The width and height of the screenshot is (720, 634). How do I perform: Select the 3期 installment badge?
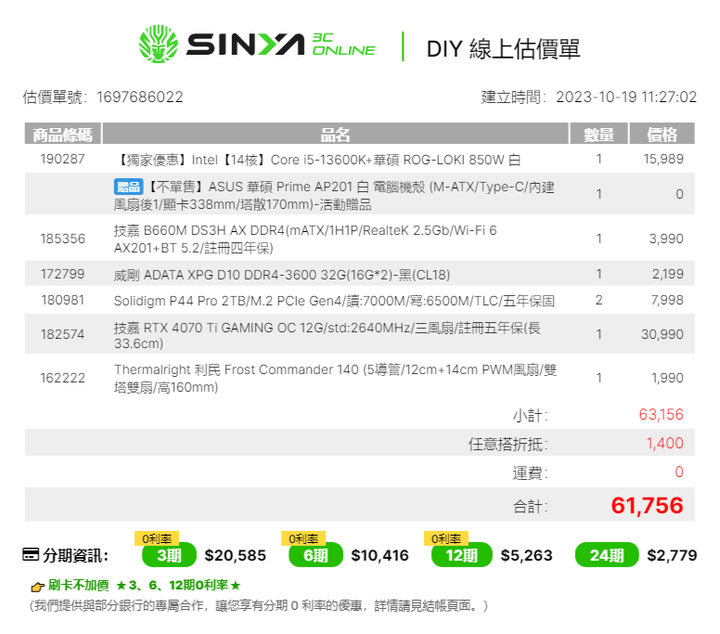tap(169, 555)
